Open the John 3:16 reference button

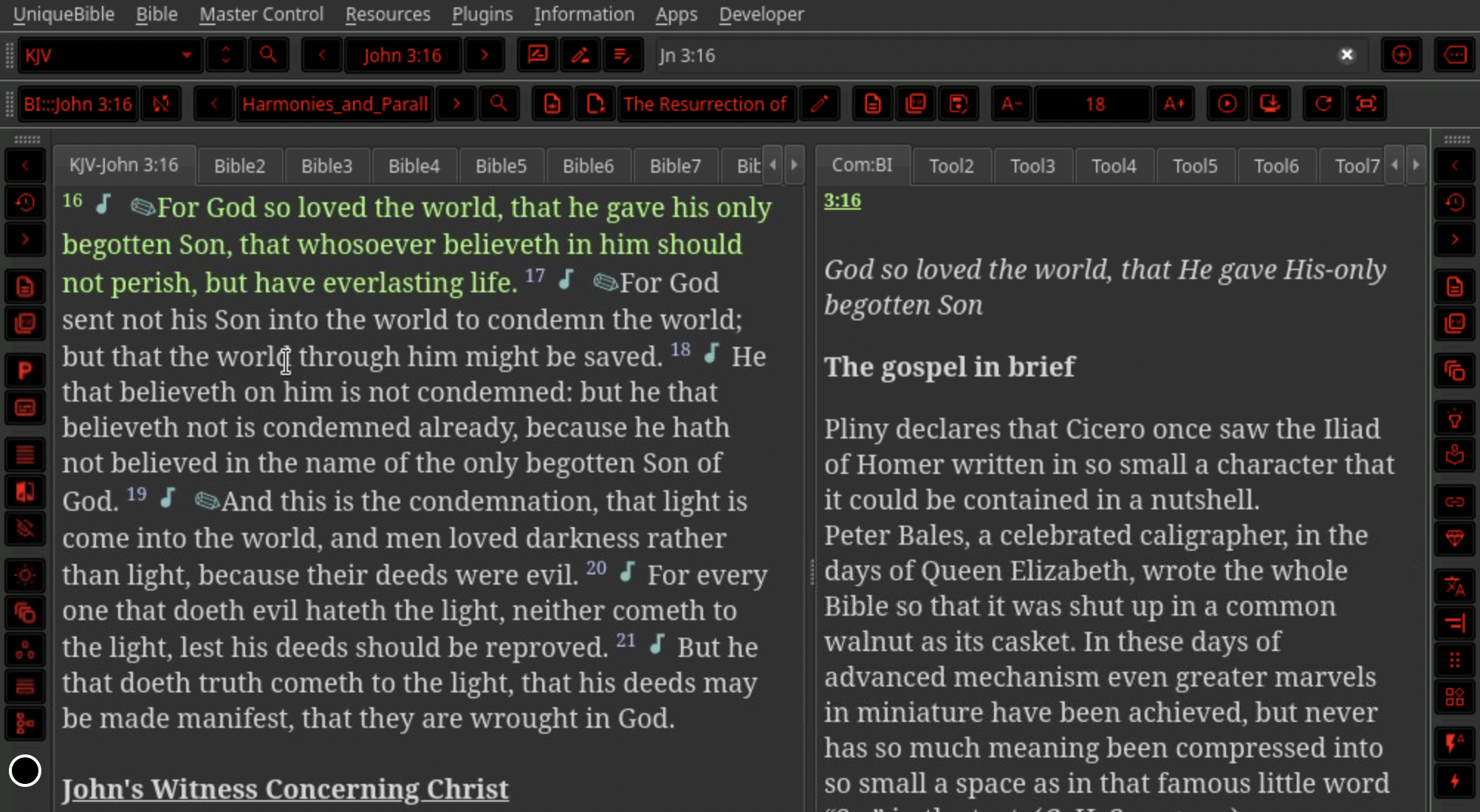tap(403, 55)
